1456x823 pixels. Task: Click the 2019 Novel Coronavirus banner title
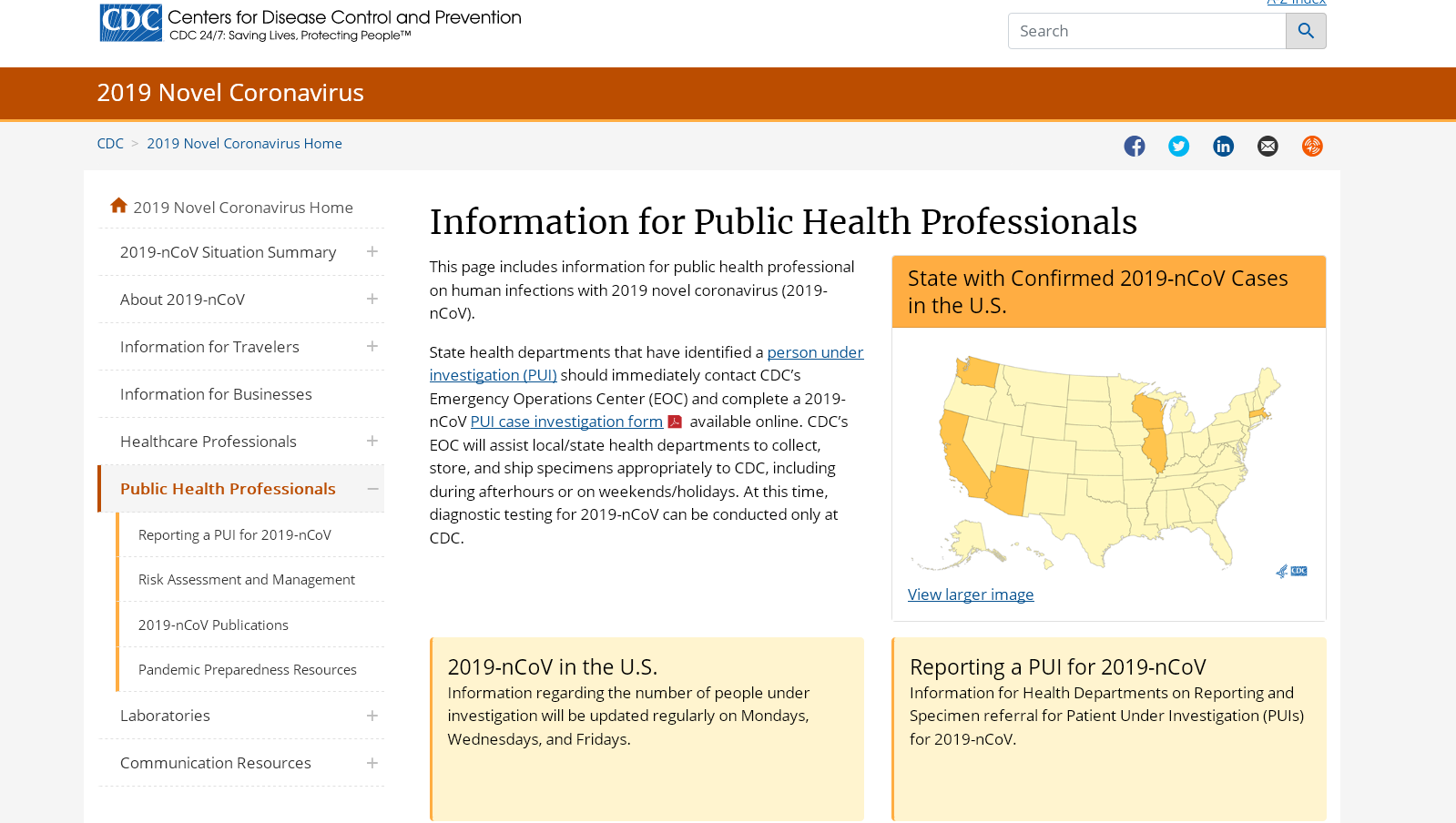tap(230, 93)
